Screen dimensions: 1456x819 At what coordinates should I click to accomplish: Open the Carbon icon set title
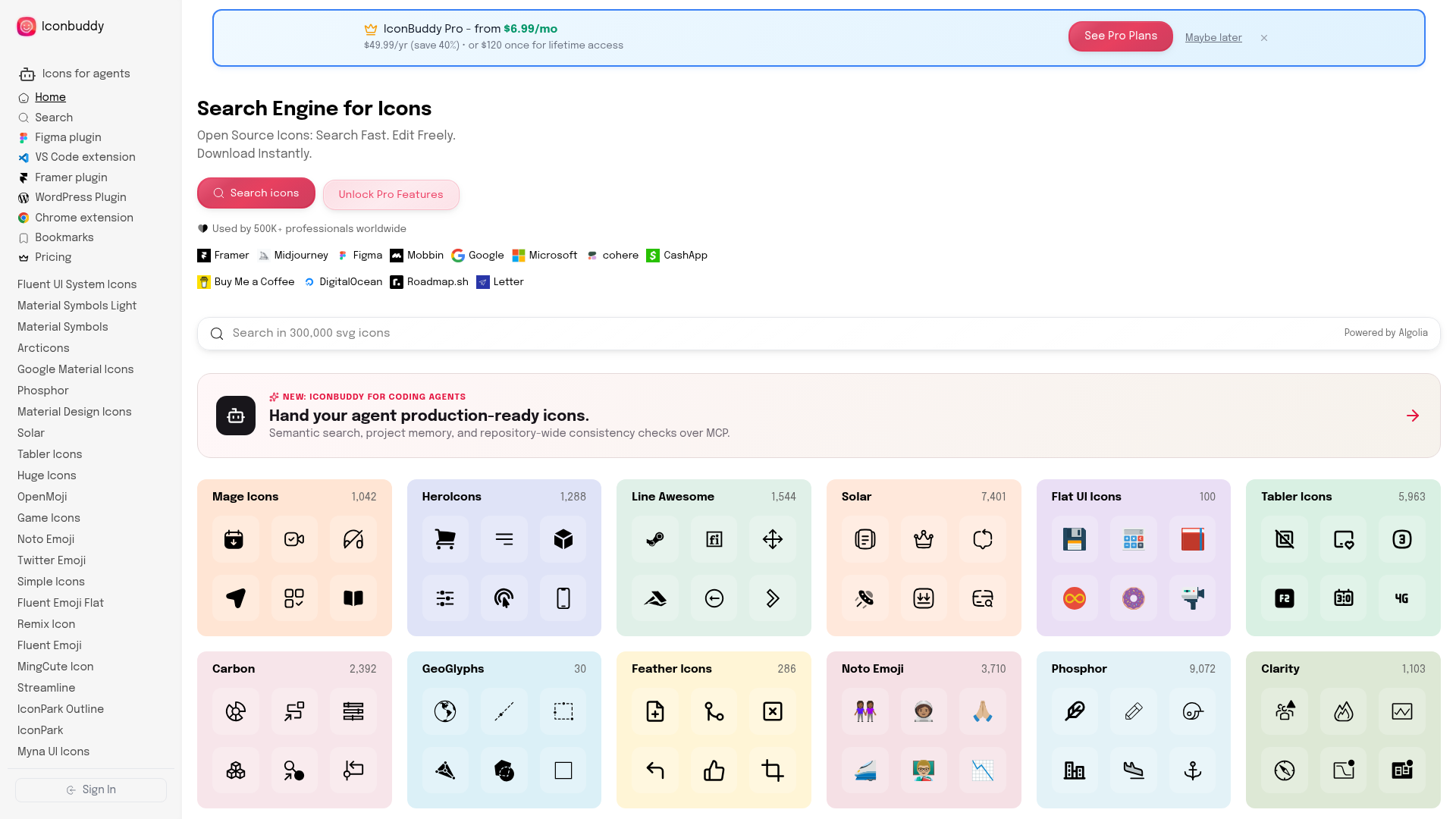234,669
